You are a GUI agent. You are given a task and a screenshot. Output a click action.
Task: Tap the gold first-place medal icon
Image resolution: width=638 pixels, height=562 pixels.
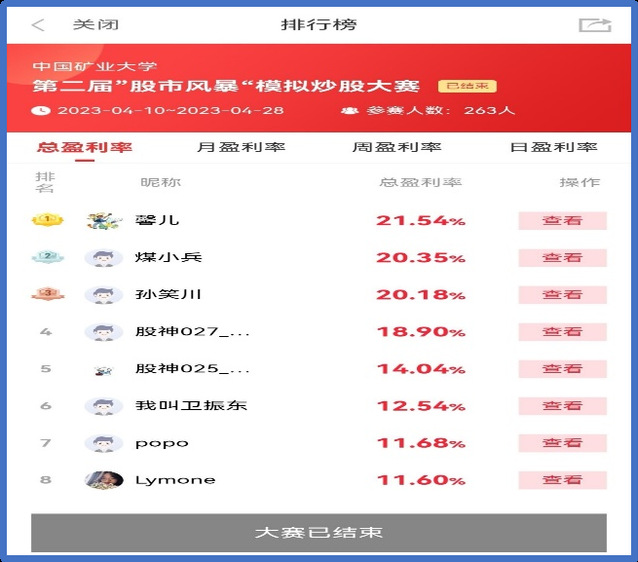(46, 220)
